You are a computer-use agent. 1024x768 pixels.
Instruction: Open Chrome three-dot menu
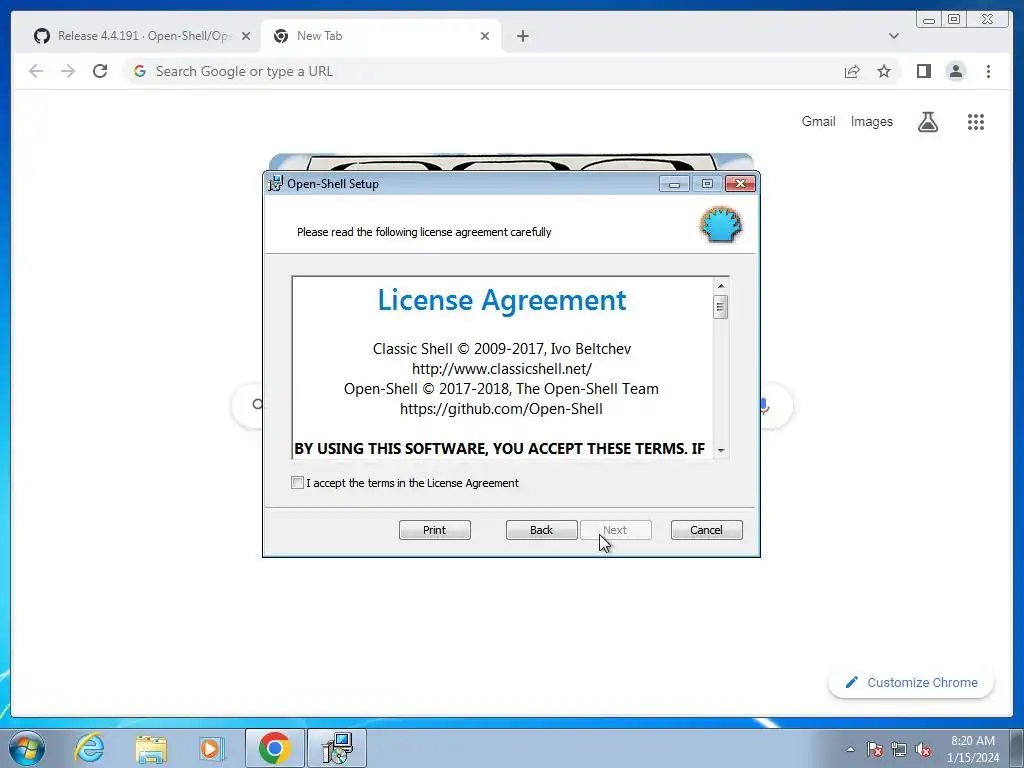click(x=988, y=71)
